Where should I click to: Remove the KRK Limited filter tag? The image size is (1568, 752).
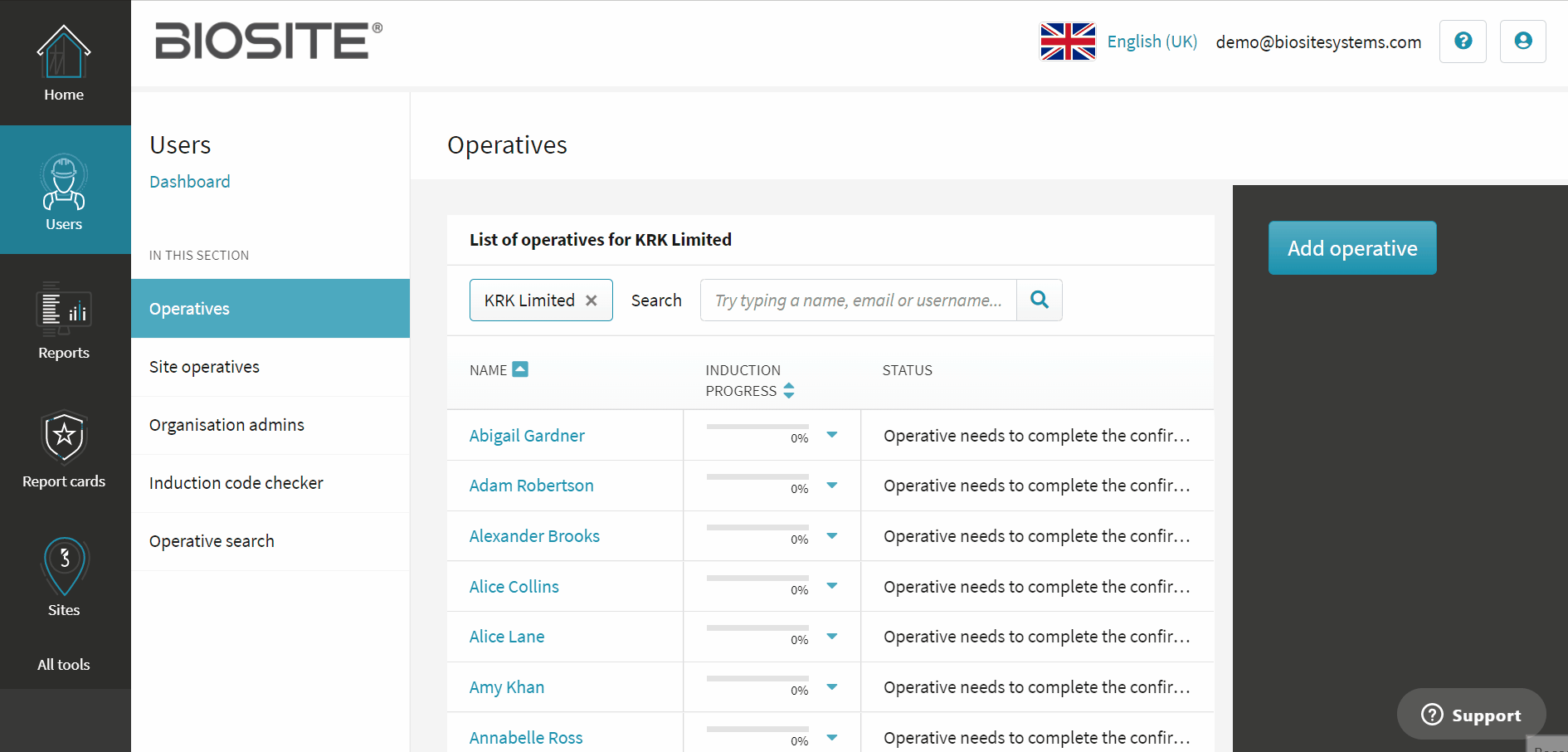tap(592, 300)
